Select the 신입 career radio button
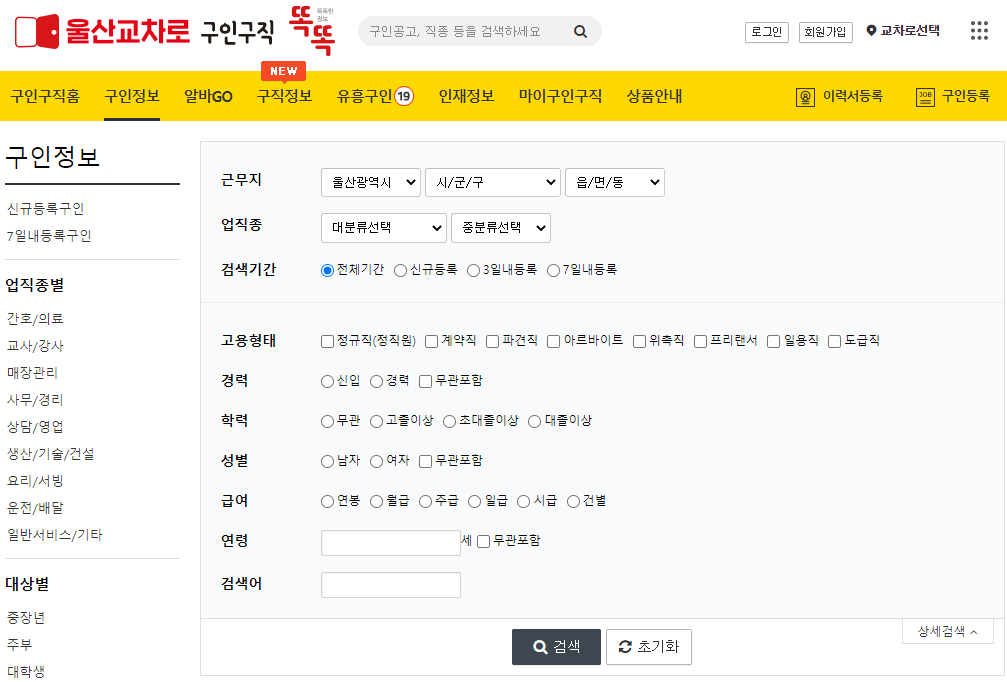 click(x=326, y=381)
